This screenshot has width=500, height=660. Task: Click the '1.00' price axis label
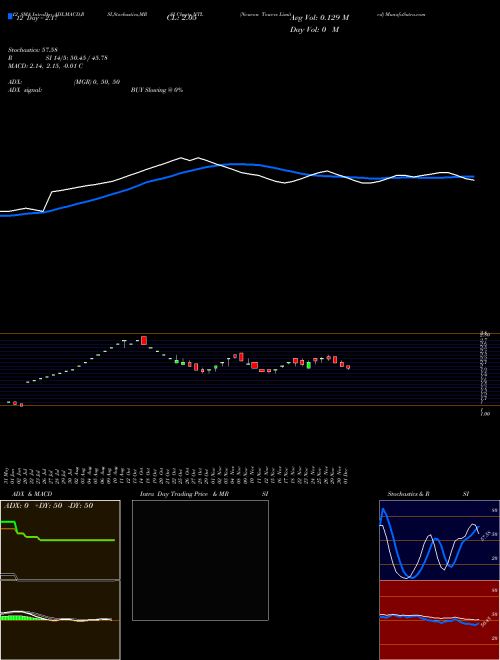(x=485, y=414)
